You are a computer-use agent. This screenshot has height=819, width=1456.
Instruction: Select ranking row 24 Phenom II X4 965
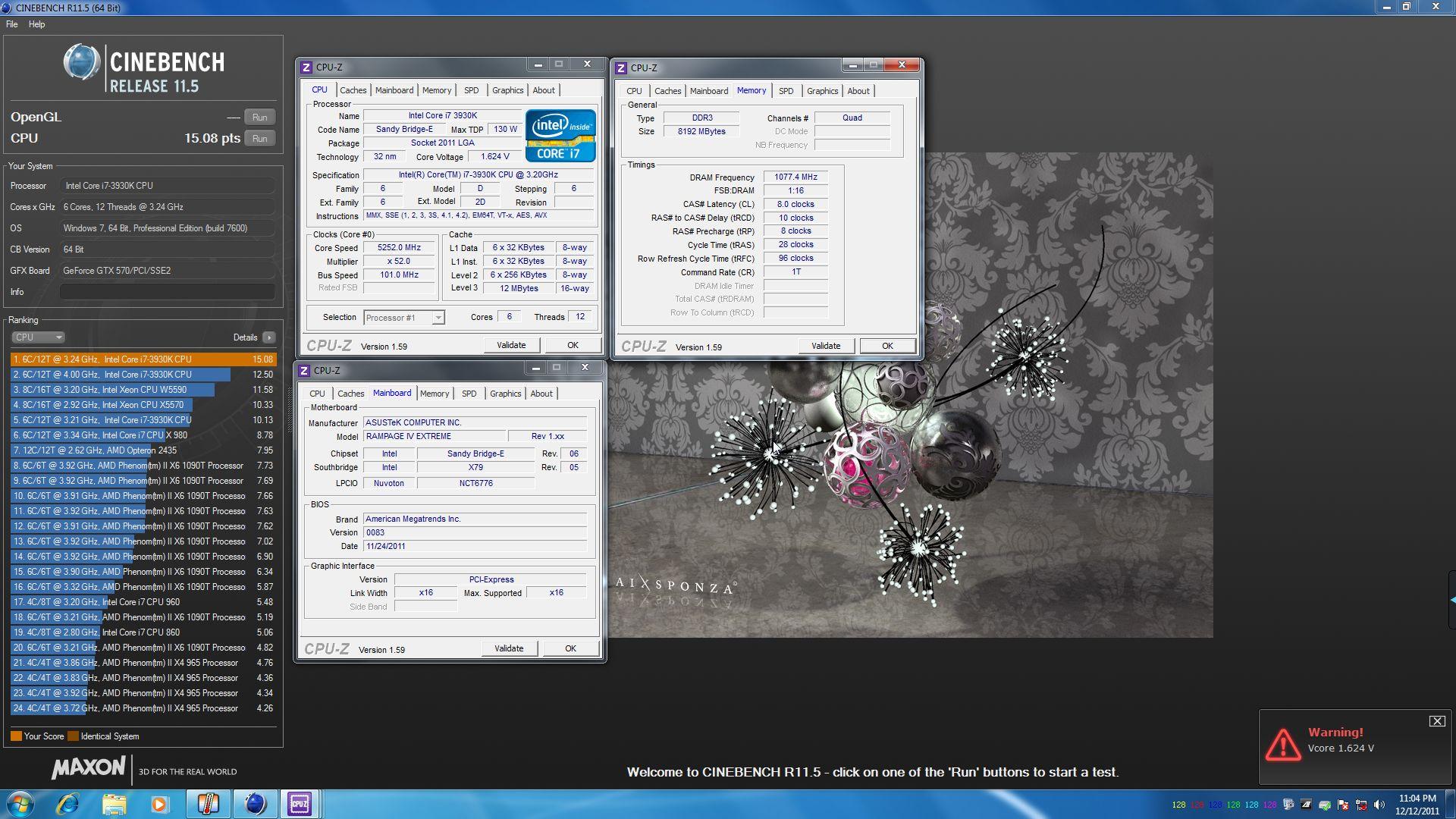[x=143, y=708]
